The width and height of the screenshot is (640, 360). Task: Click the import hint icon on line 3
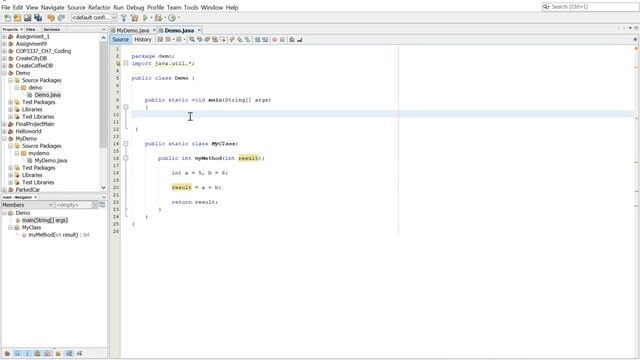pyautogui.click(x=118, y=63)
